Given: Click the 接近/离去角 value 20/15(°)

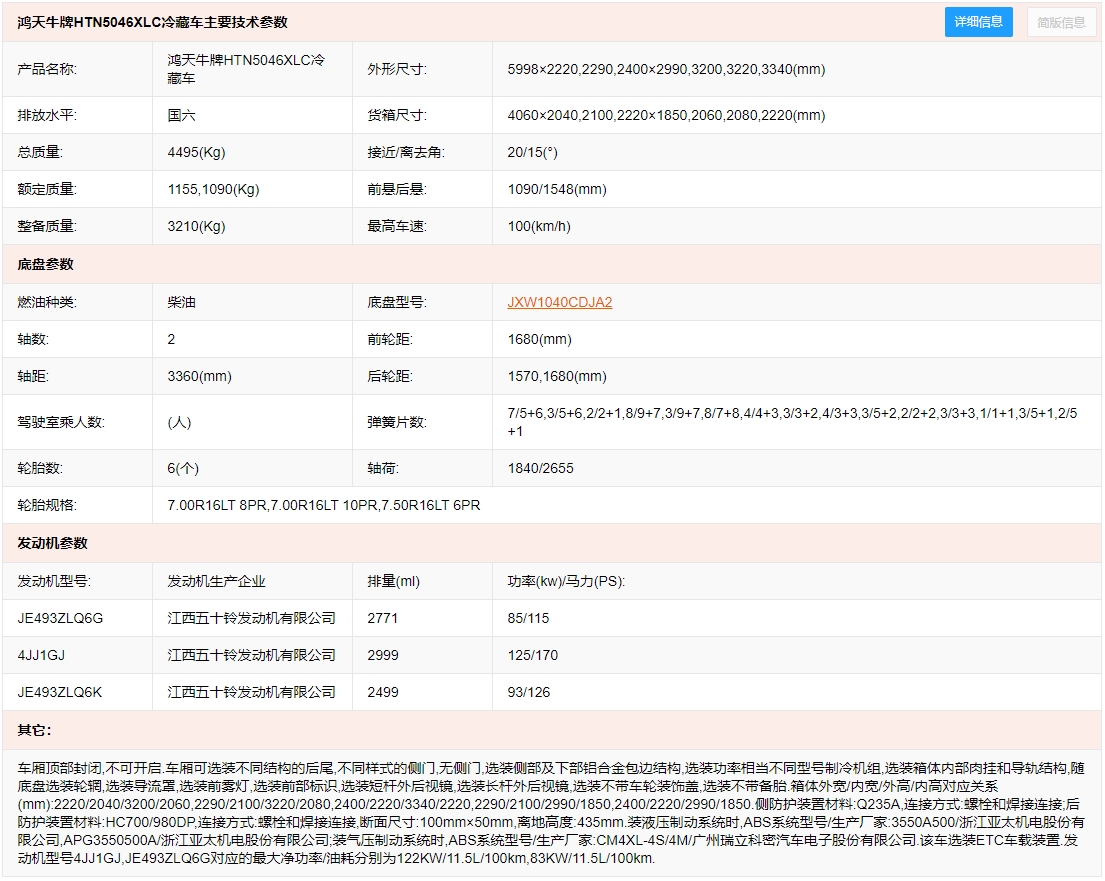Looking at the screenshot, I should tap(532, 152).
